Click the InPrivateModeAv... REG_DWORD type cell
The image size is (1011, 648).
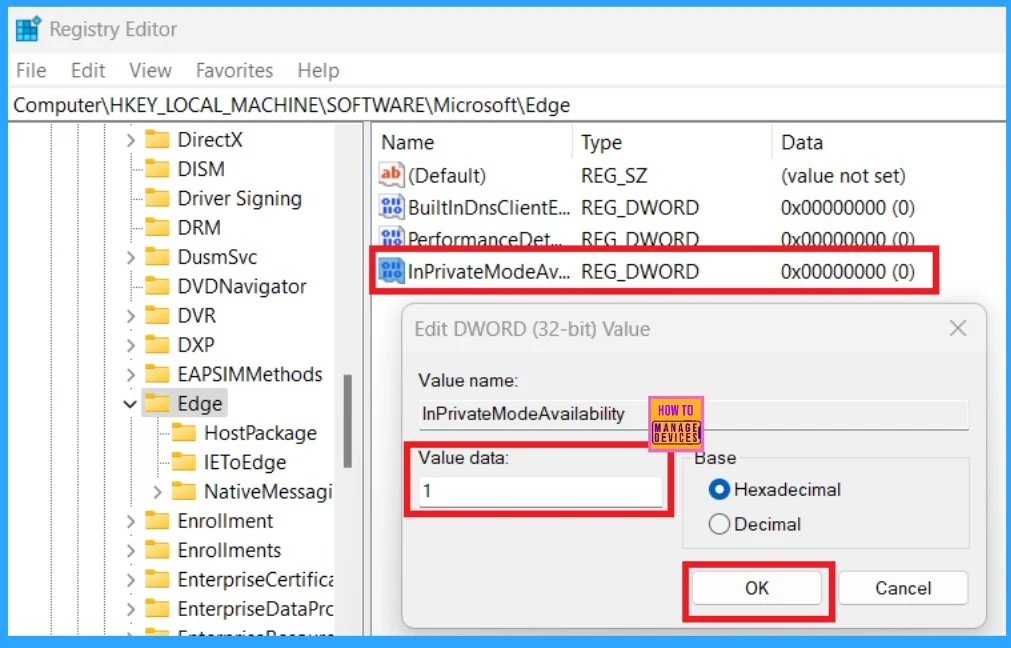click(x=640, y=271)
